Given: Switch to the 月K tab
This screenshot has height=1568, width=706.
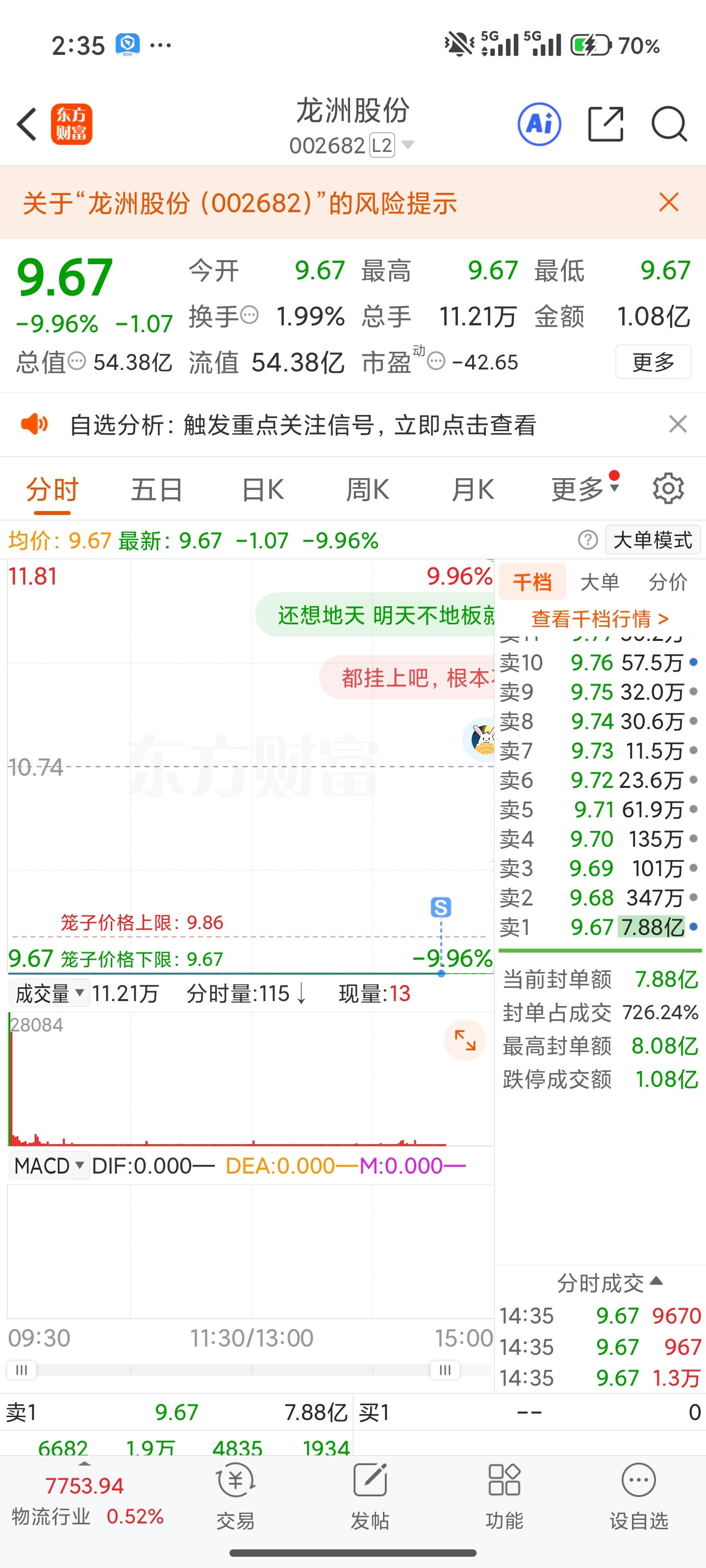Looking at the screenshot, I should click(x=473, y=490).
